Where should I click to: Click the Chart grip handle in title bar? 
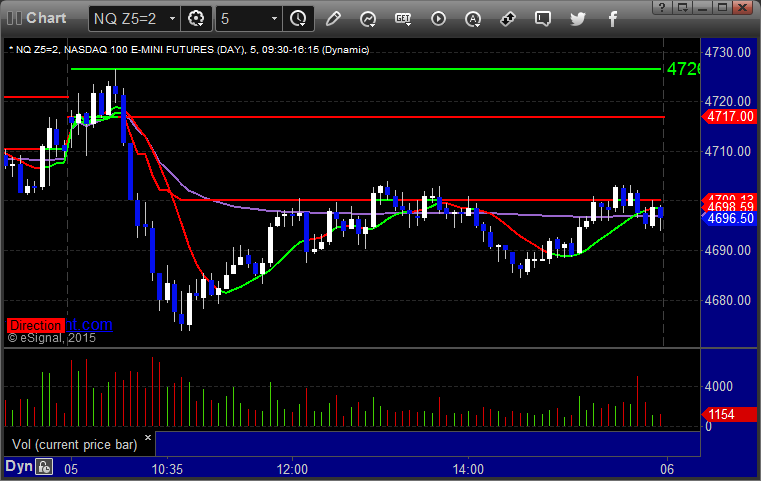coord(14,18)
